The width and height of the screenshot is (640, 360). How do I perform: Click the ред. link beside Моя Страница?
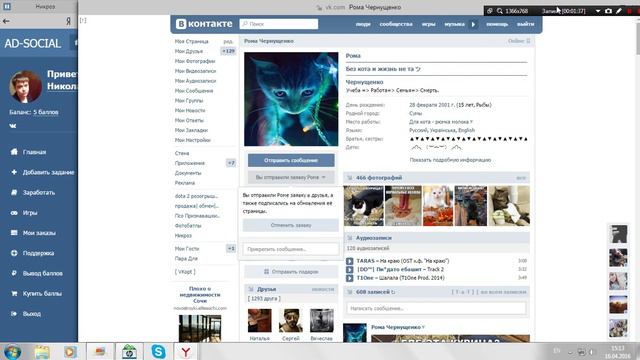(228, 41)
